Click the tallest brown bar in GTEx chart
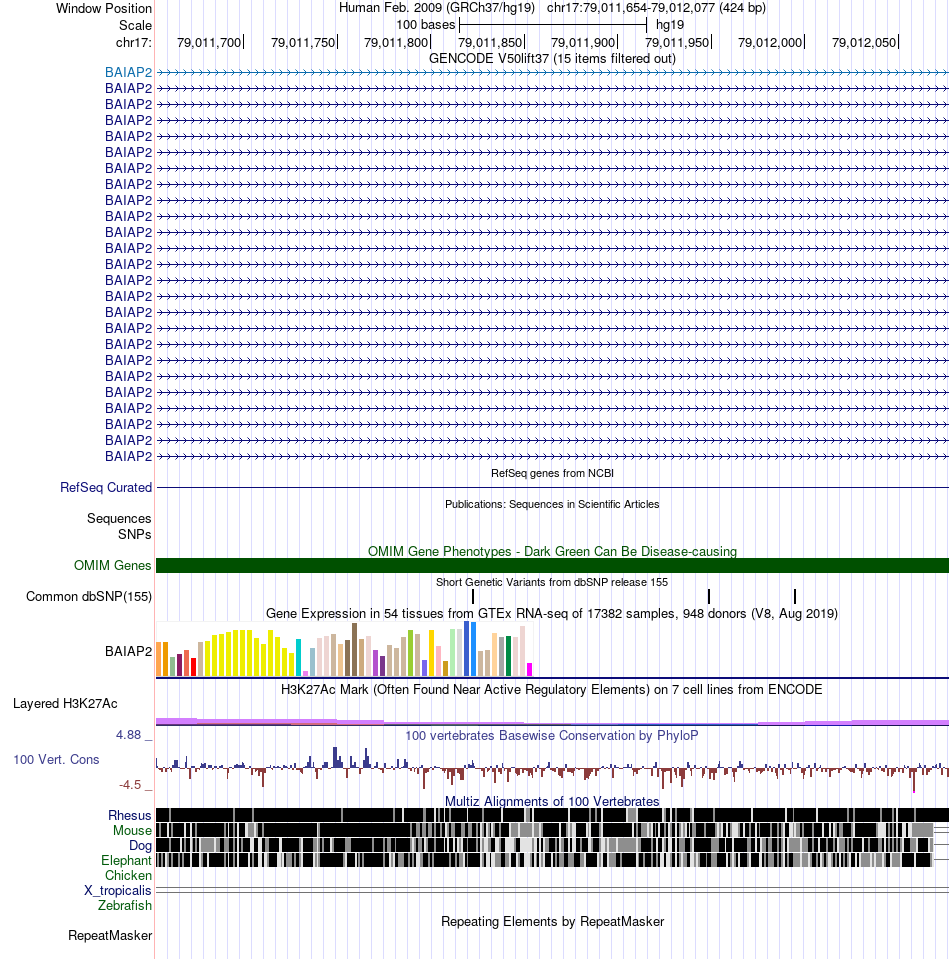Screen dimensions: 950x959 point(354,650)
